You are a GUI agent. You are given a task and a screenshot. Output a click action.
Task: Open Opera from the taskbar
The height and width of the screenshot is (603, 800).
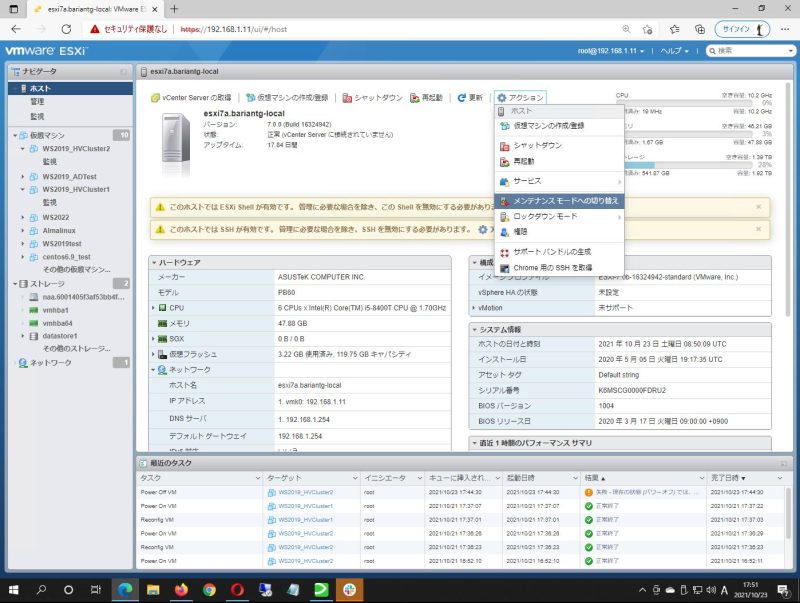click(x=237, y=590)
